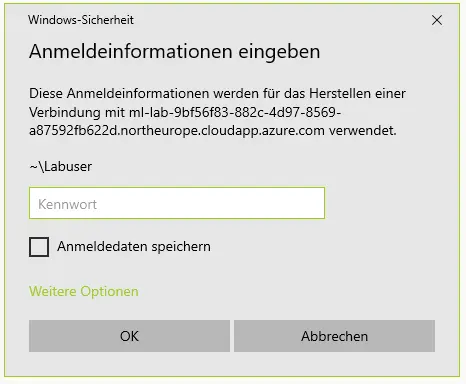The width and height of the screenshot is (466, 384).
Task: Open Weitere Optionen
Action: 84,291
